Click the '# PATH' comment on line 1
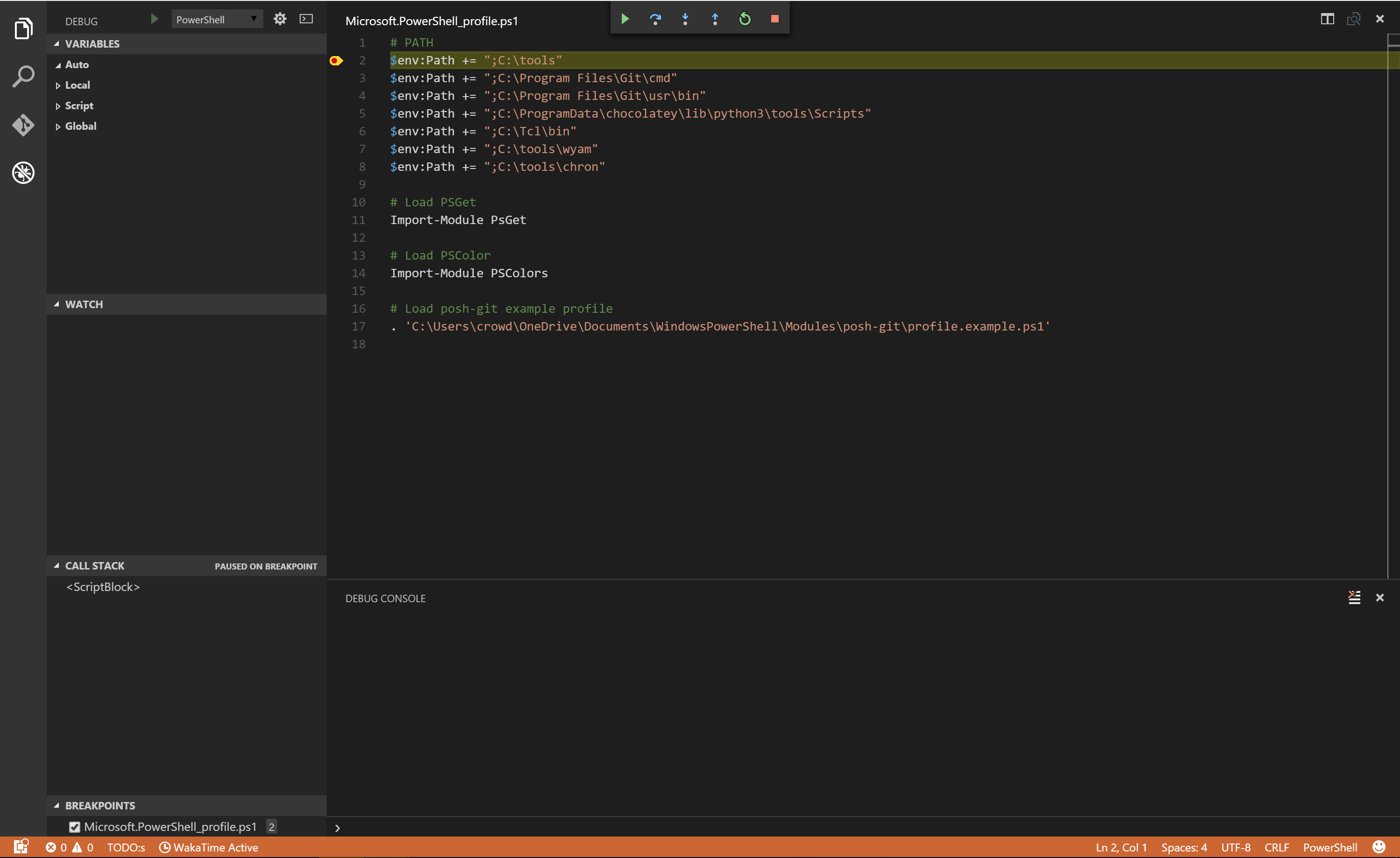The width and height of the screenshot is (1400, 858). [x=411, y=42]
